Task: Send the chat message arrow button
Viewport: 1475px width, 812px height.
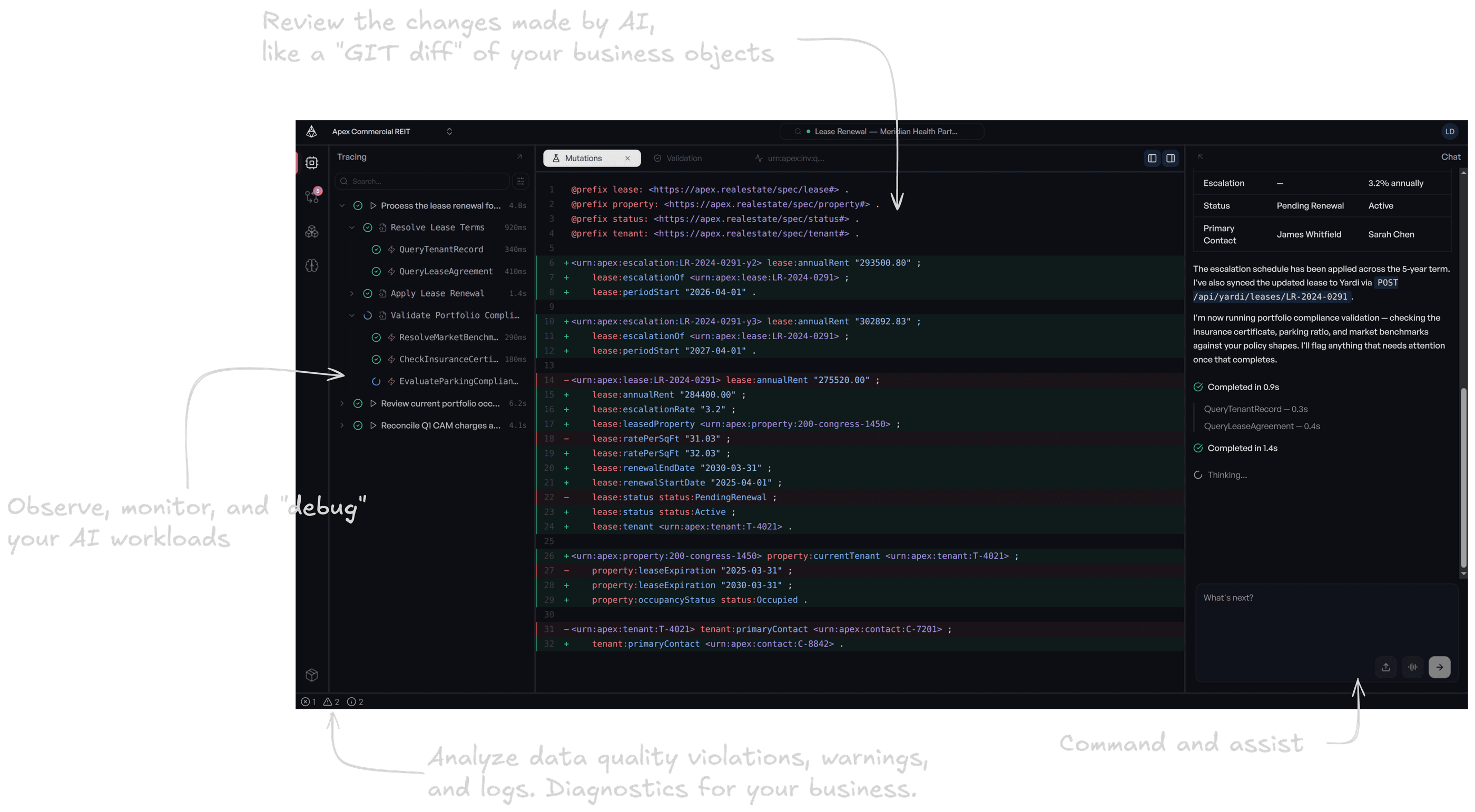Action: 1439,667
